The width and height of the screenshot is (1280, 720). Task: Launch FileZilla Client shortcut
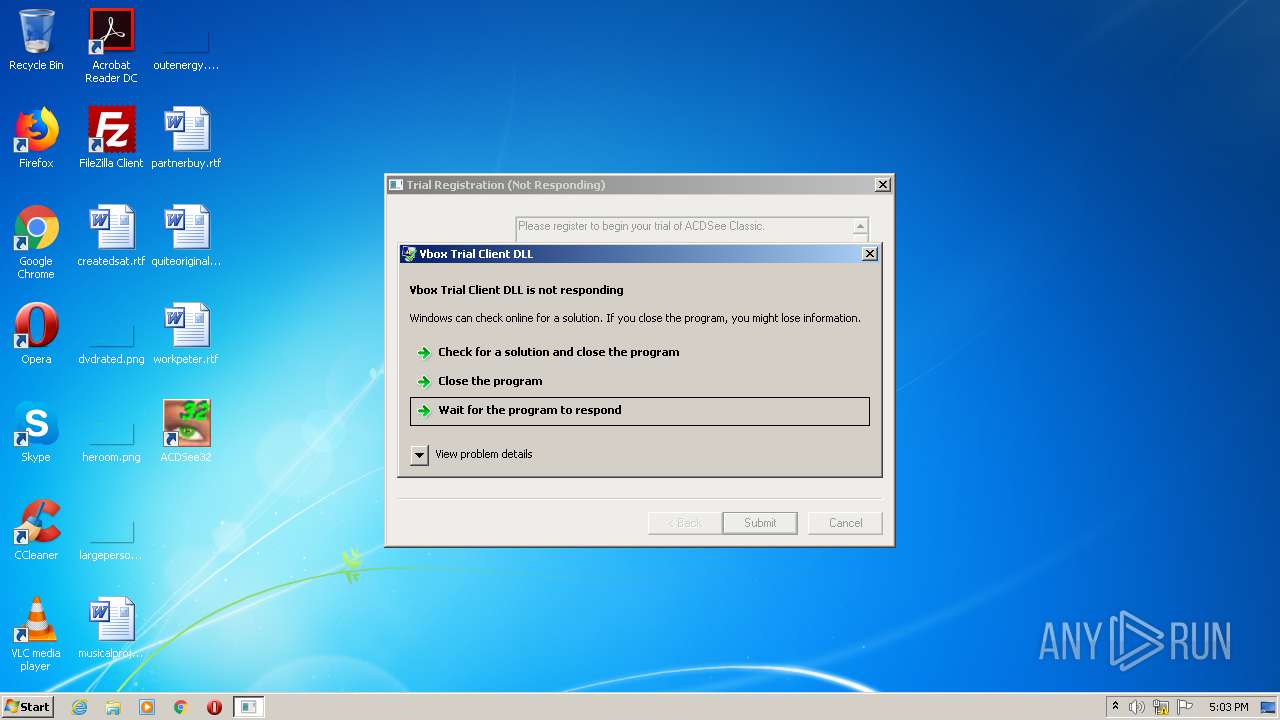(111, 138)
